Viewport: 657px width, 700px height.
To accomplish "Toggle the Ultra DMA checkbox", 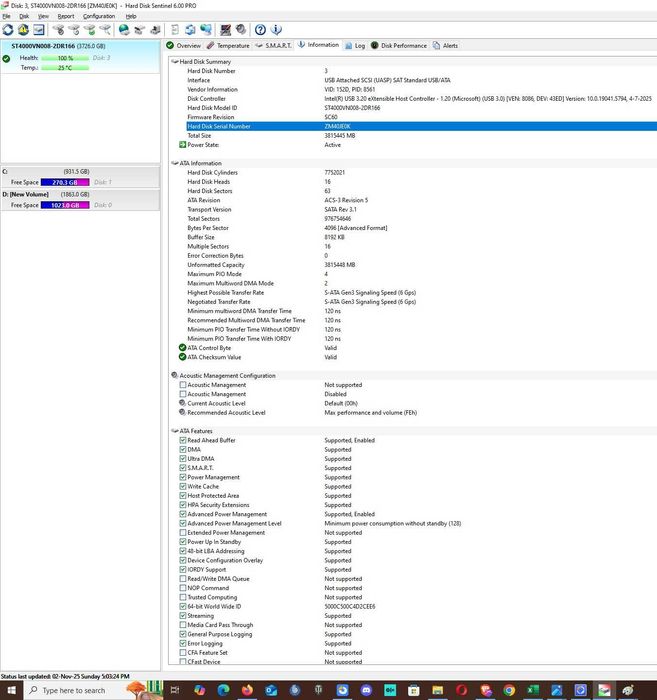I will click(x=183, y=458).
